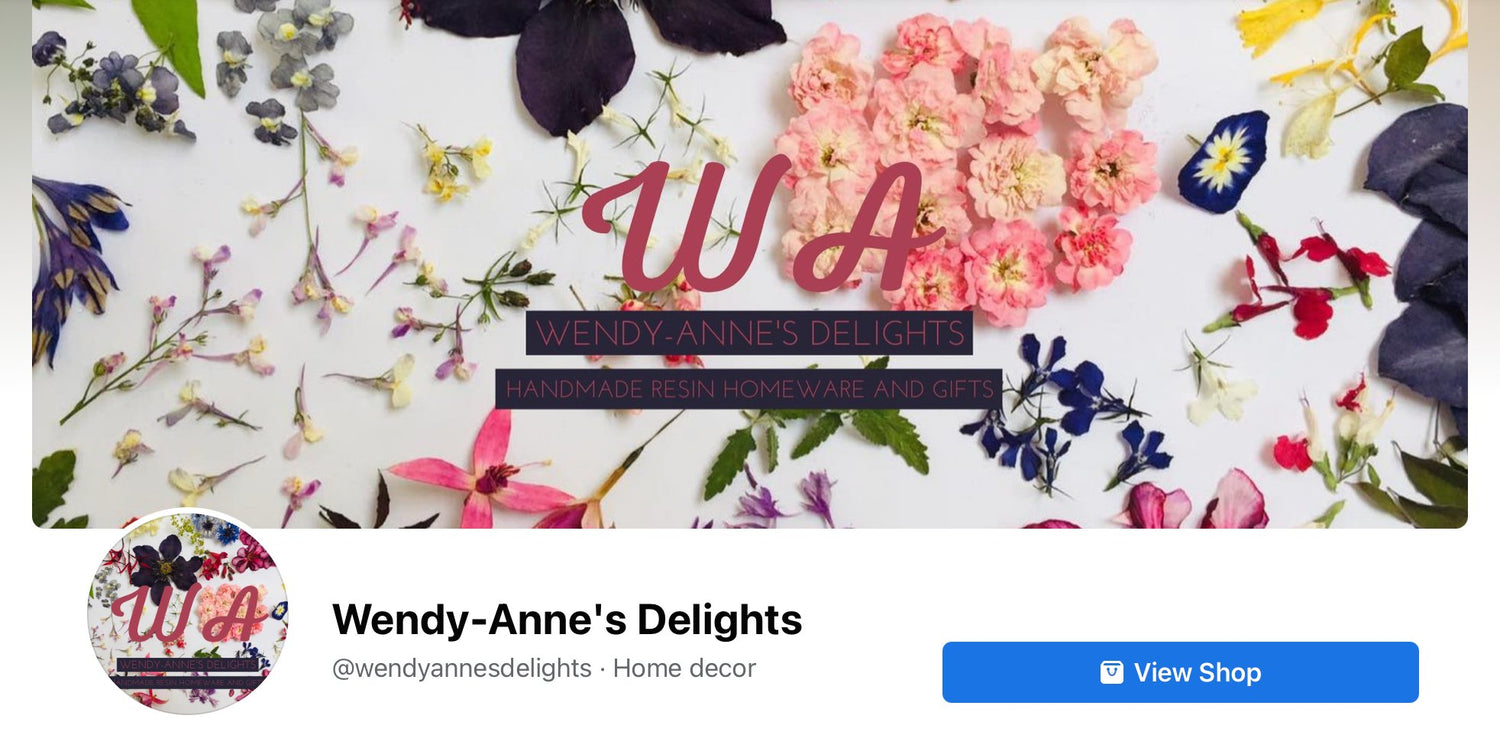Click the blue and yellow pansy flower

pos(1223,161)
